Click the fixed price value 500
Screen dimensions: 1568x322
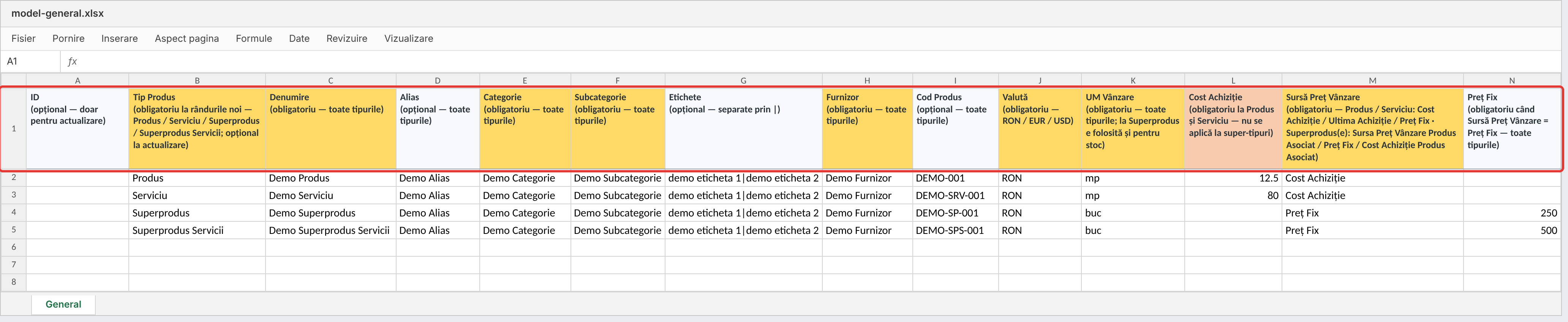(1512, 230)
